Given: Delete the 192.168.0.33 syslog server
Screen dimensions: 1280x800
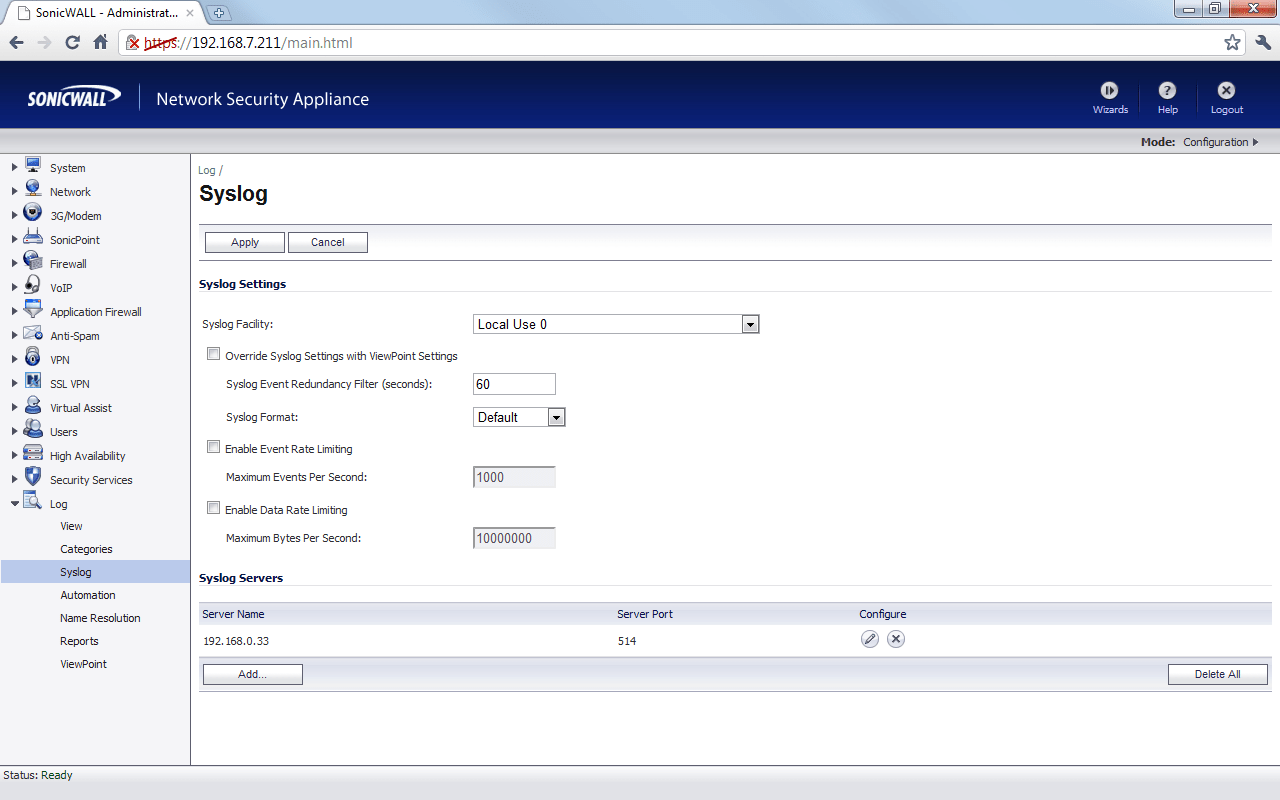Looking at the screenshot, I should tap(895, 638).
